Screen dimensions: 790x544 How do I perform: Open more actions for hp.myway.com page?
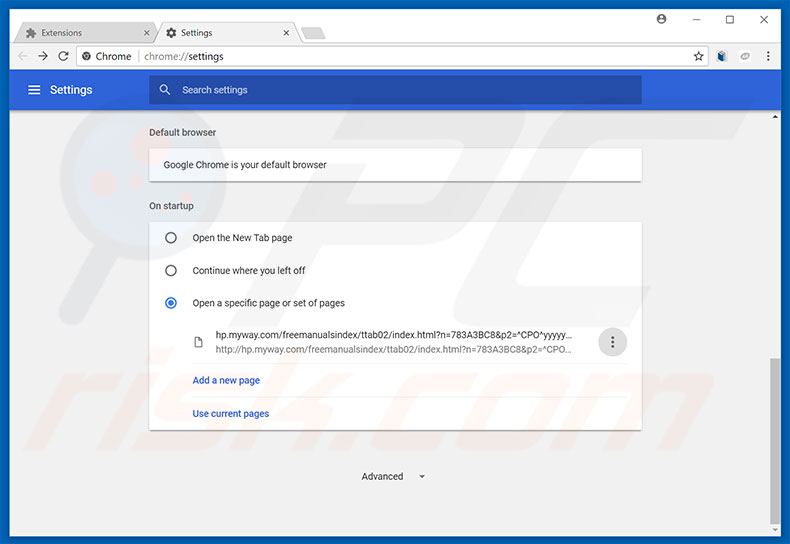tap(612, 342)
